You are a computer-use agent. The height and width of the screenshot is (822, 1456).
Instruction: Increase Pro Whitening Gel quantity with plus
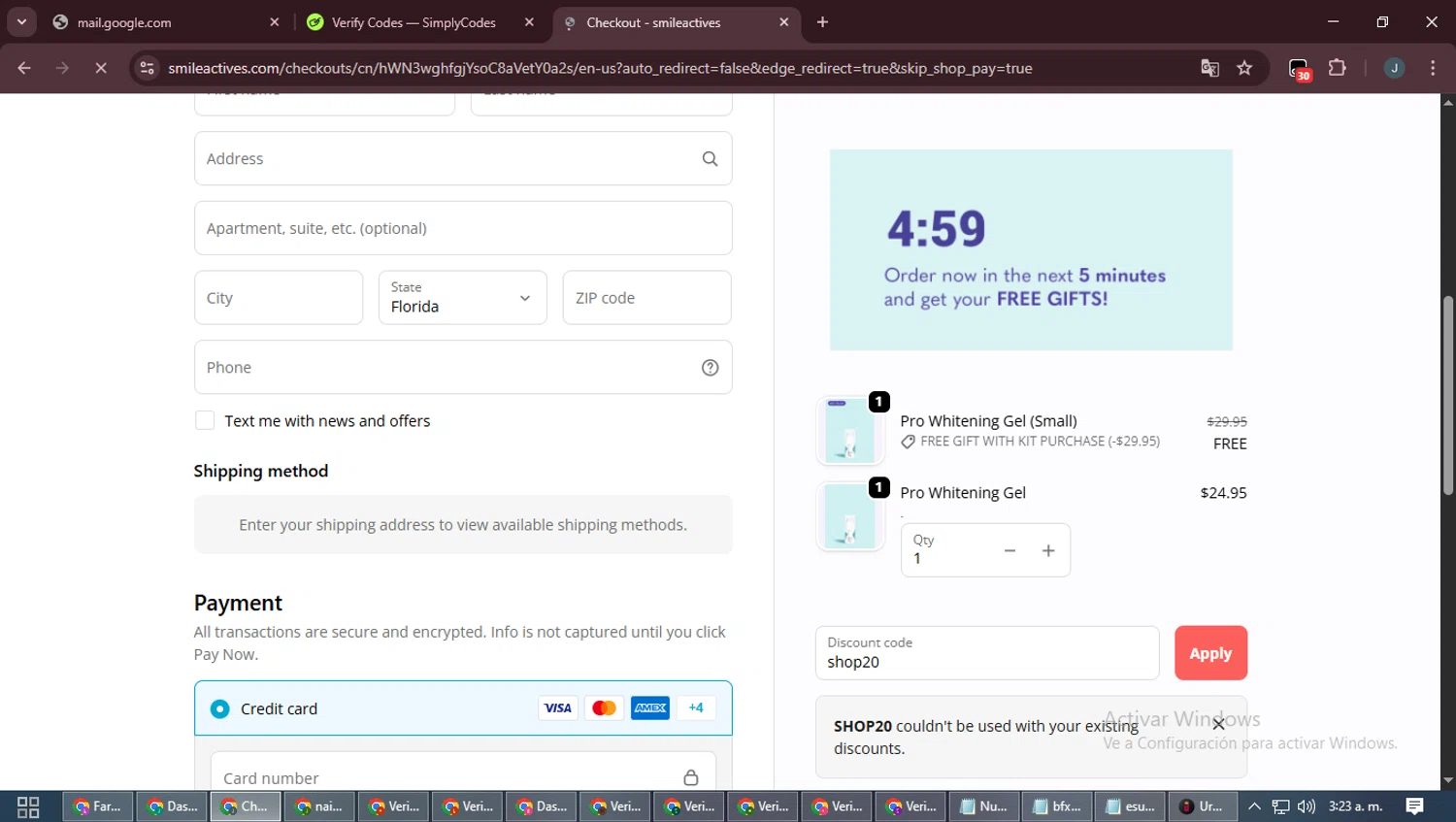click(x=1048, y=550)
